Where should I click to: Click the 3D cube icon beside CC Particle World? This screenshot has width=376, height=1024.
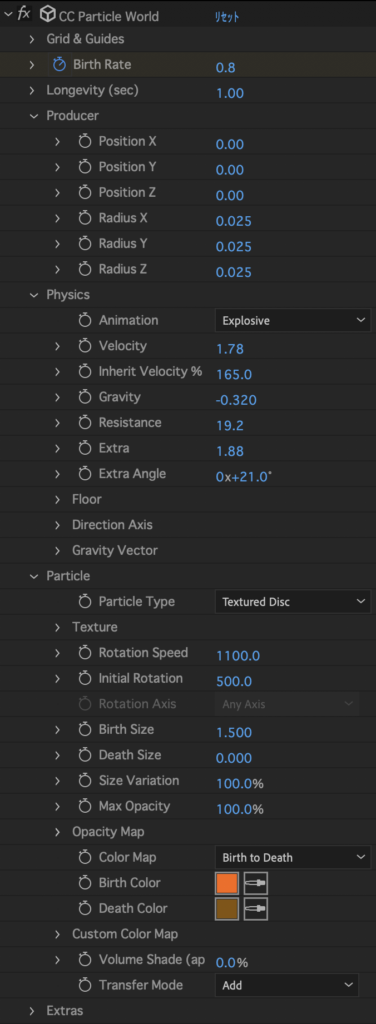click(x=47, y=14)
